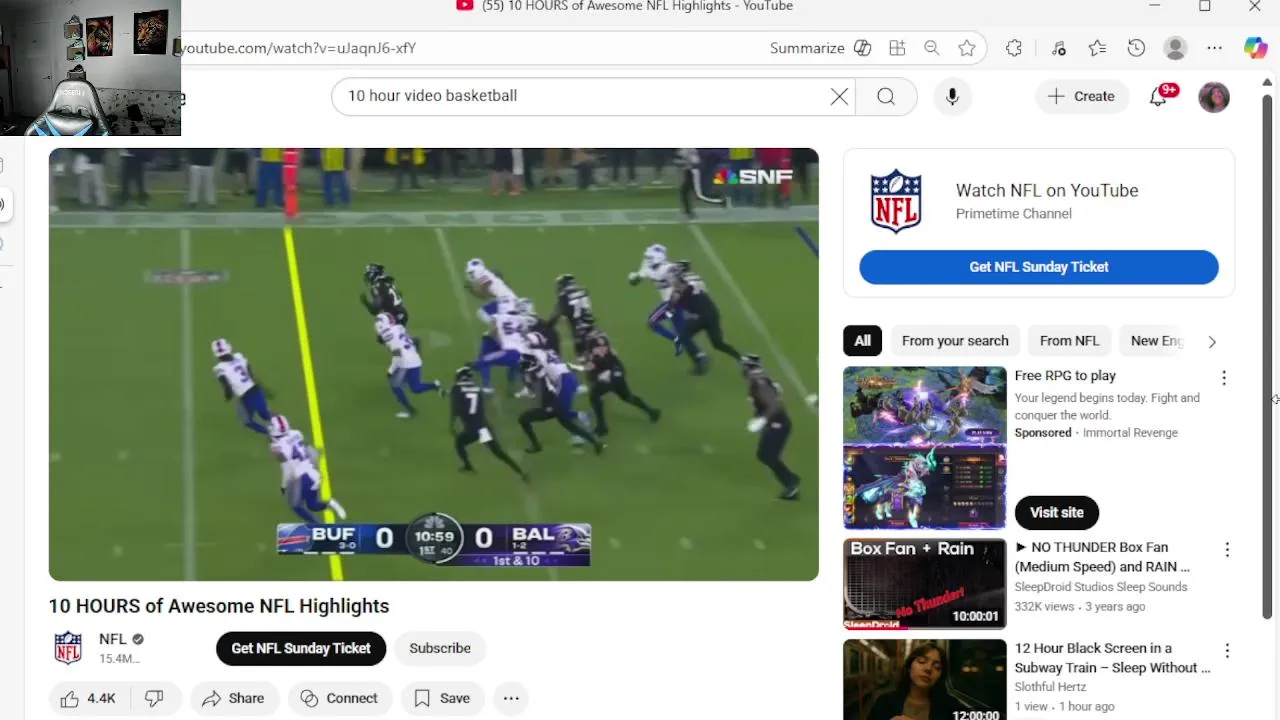This screenshot has height=720, width=1280.
Task: Click the Slothful Hertz channel name
Action: 1050,687
